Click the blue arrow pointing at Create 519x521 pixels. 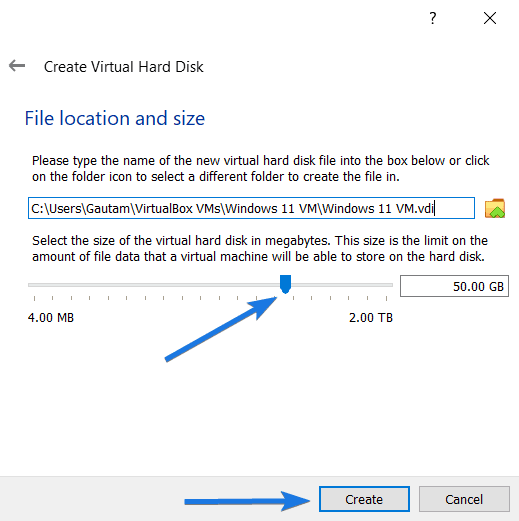coord(247,501)
